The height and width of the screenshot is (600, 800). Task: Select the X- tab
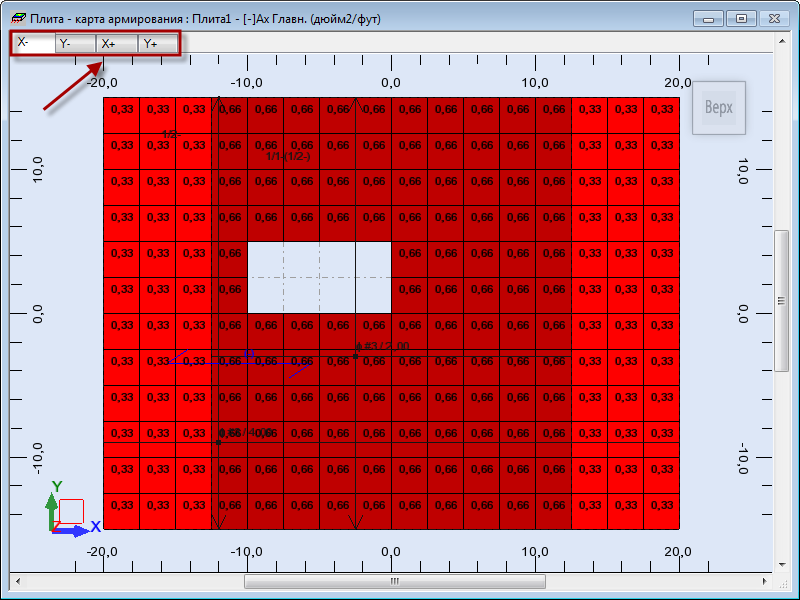(34, 43)
